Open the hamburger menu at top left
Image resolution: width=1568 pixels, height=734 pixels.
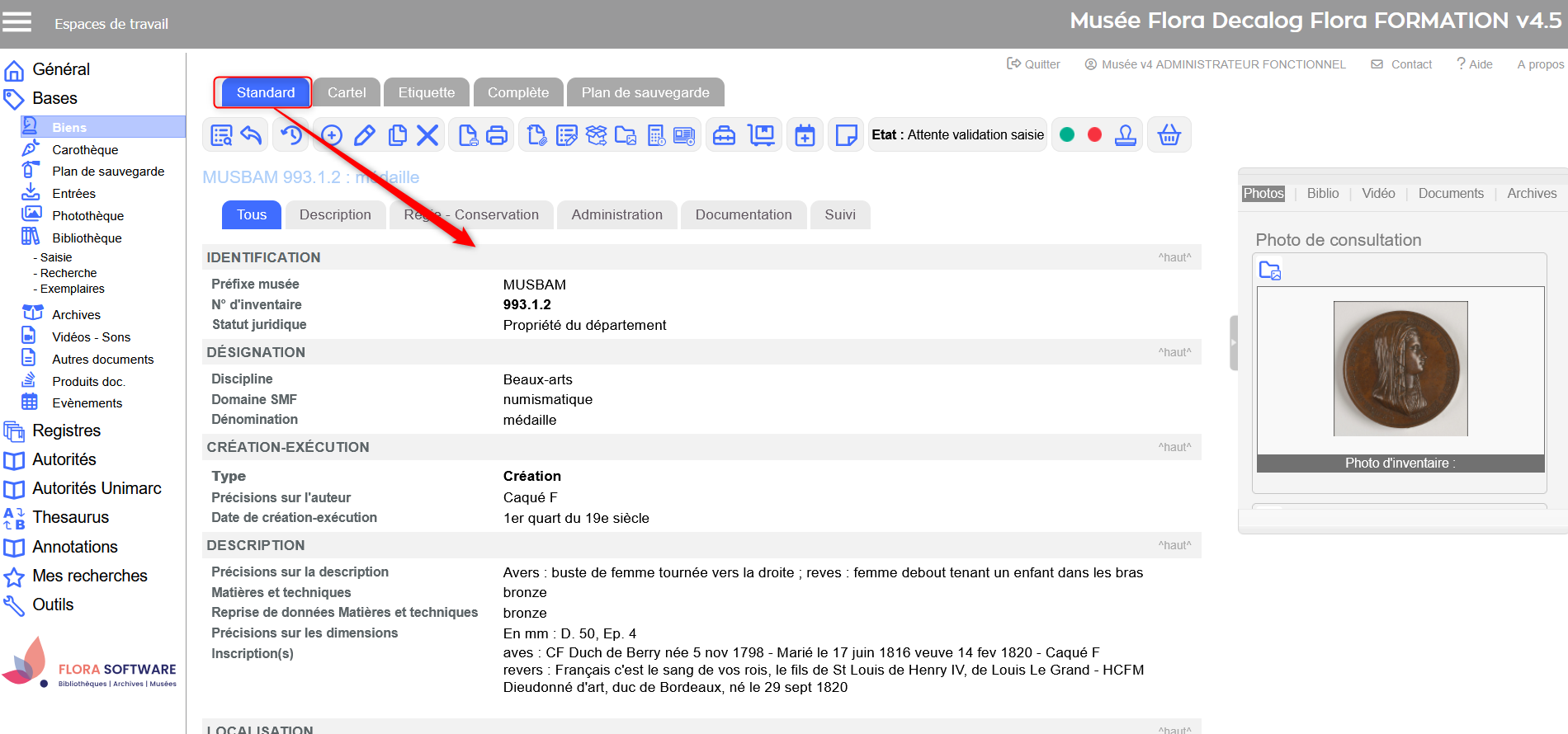coord(17,22)
